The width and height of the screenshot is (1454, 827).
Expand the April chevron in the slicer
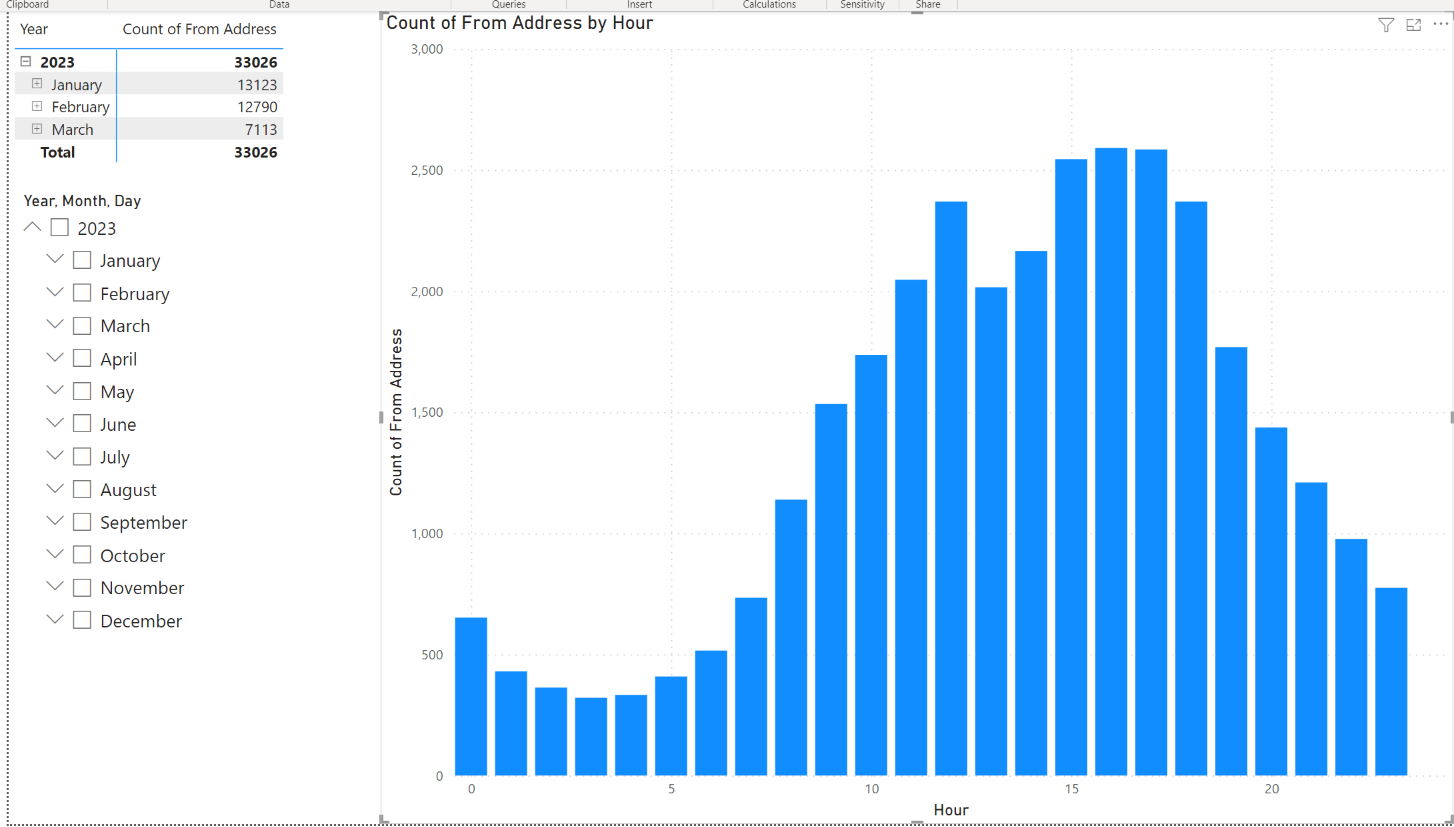click(55, 357)
